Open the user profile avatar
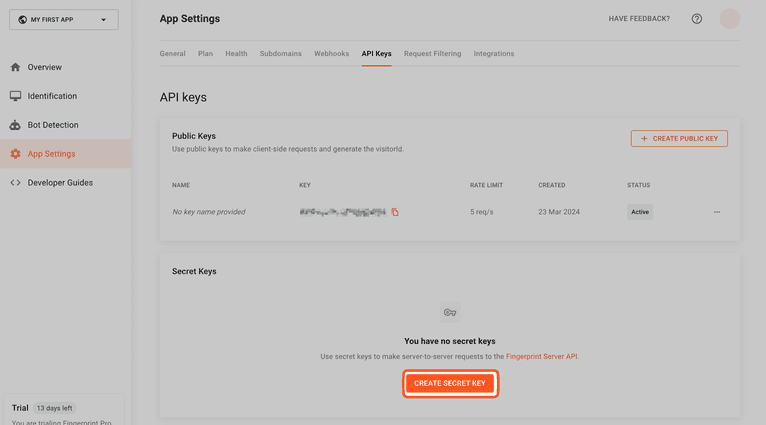This screenshot has width=766, height=425. [x=730, y=19]
